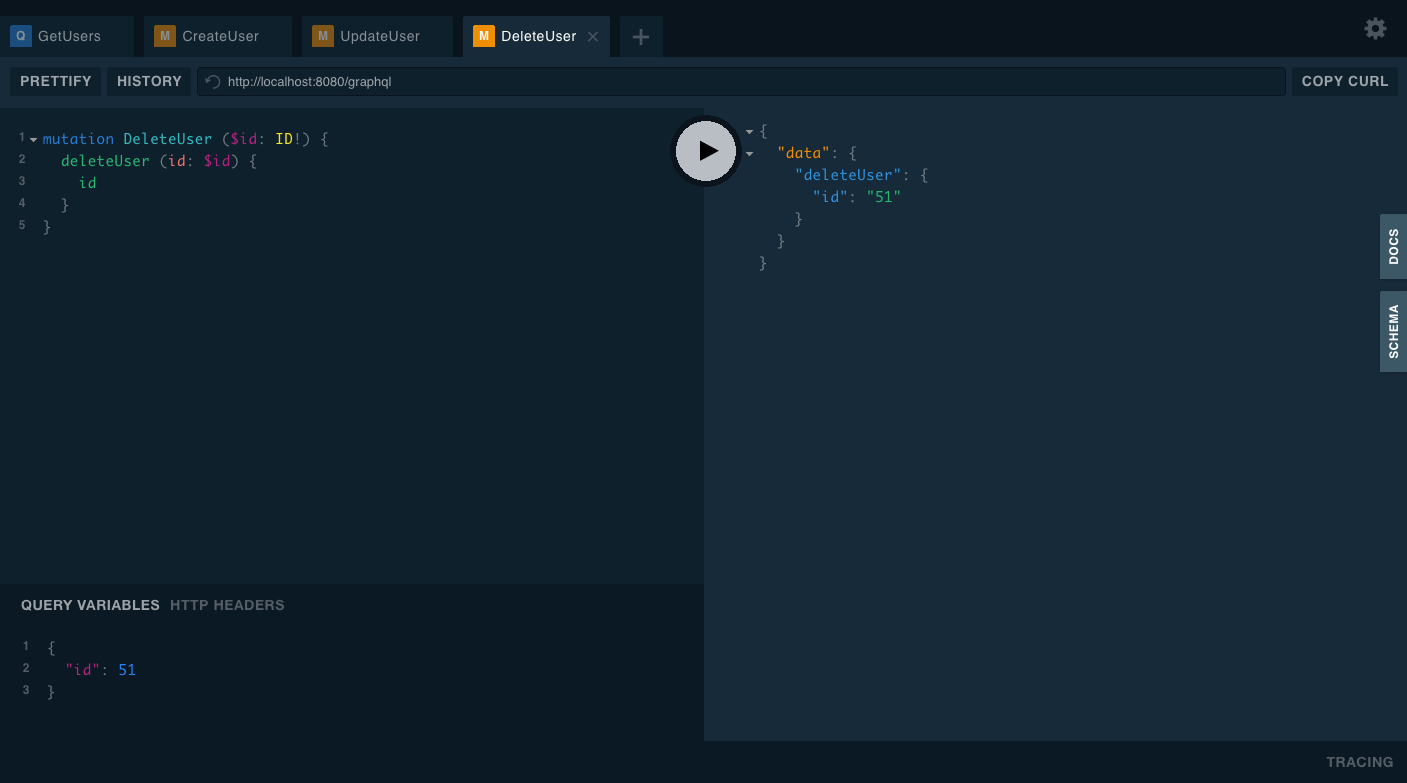Screen dimensions: 1407x783
Task: Open the DOCS sidebar panel
Action: [x=1393, y=246]
